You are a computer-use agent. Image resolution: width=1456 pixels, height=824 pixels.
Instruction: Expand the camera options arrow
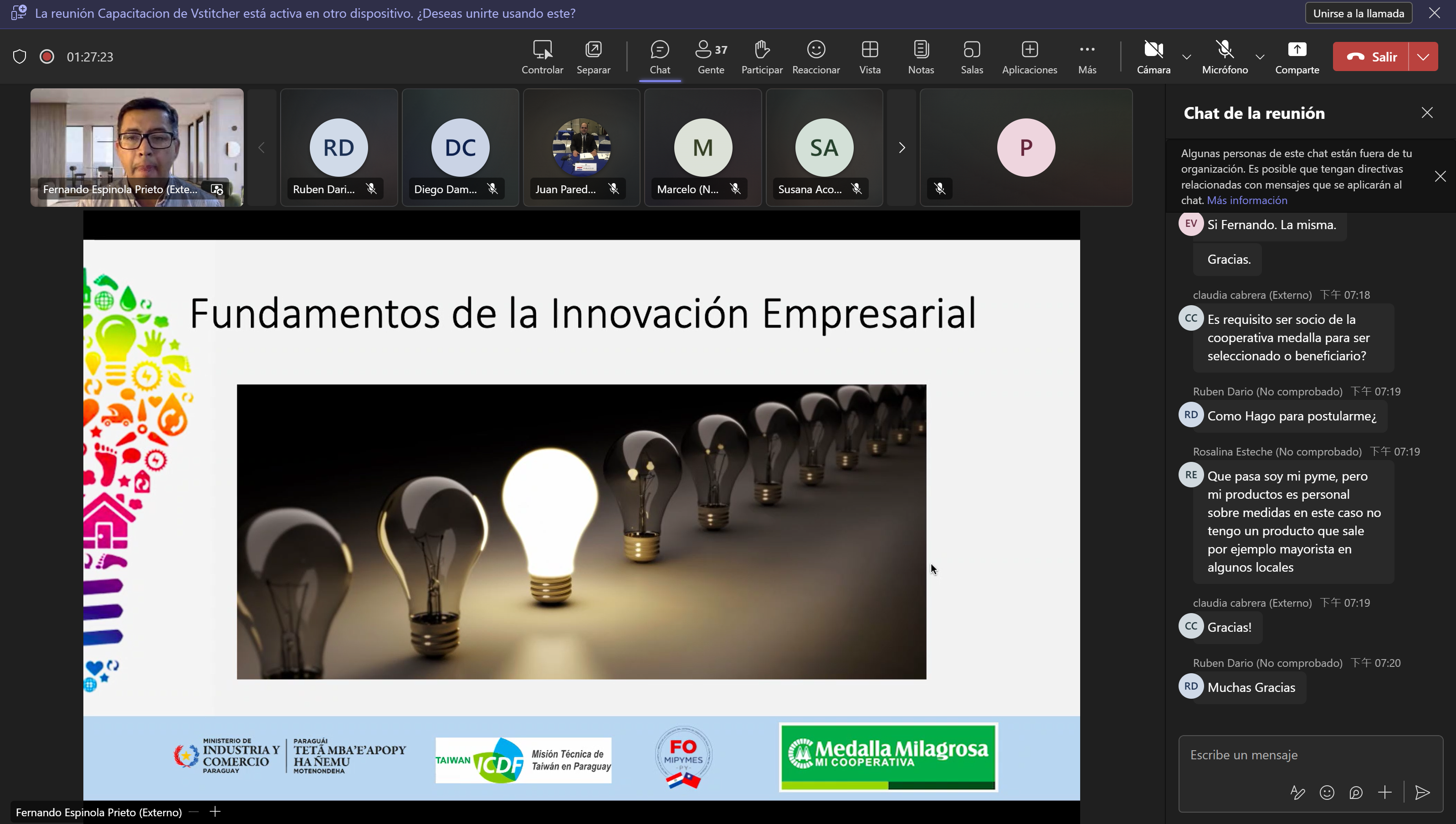pos(1187,56)
